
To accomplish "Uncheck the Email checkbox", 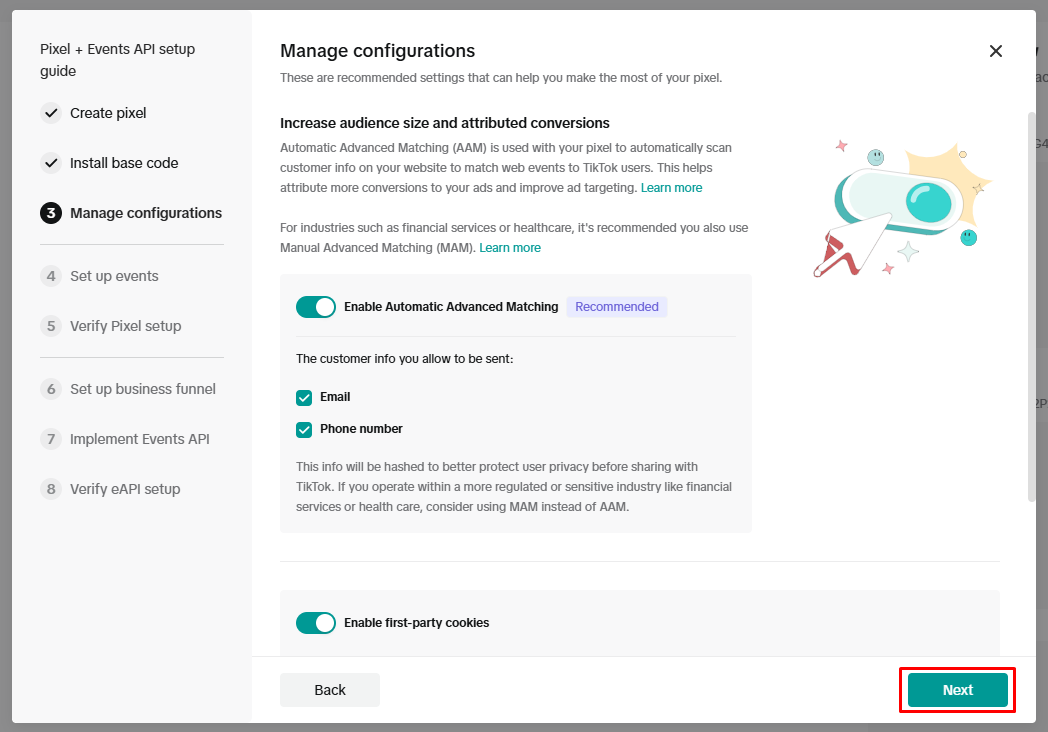I will (x=305, y=397).
